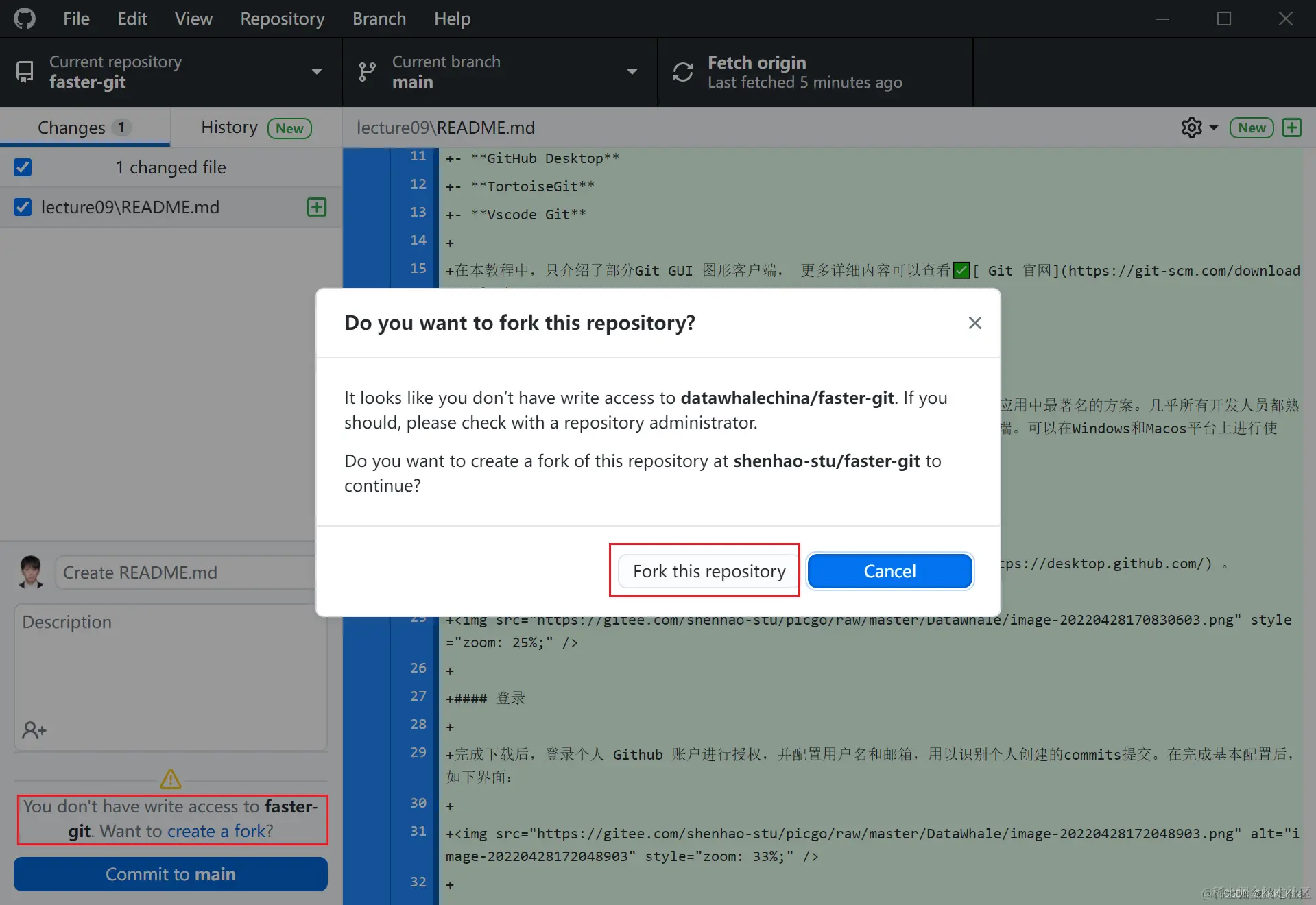The height and width of the screenshot is (905, 1316).
Task: Click diff line number 15
Action: pos(418,268)
